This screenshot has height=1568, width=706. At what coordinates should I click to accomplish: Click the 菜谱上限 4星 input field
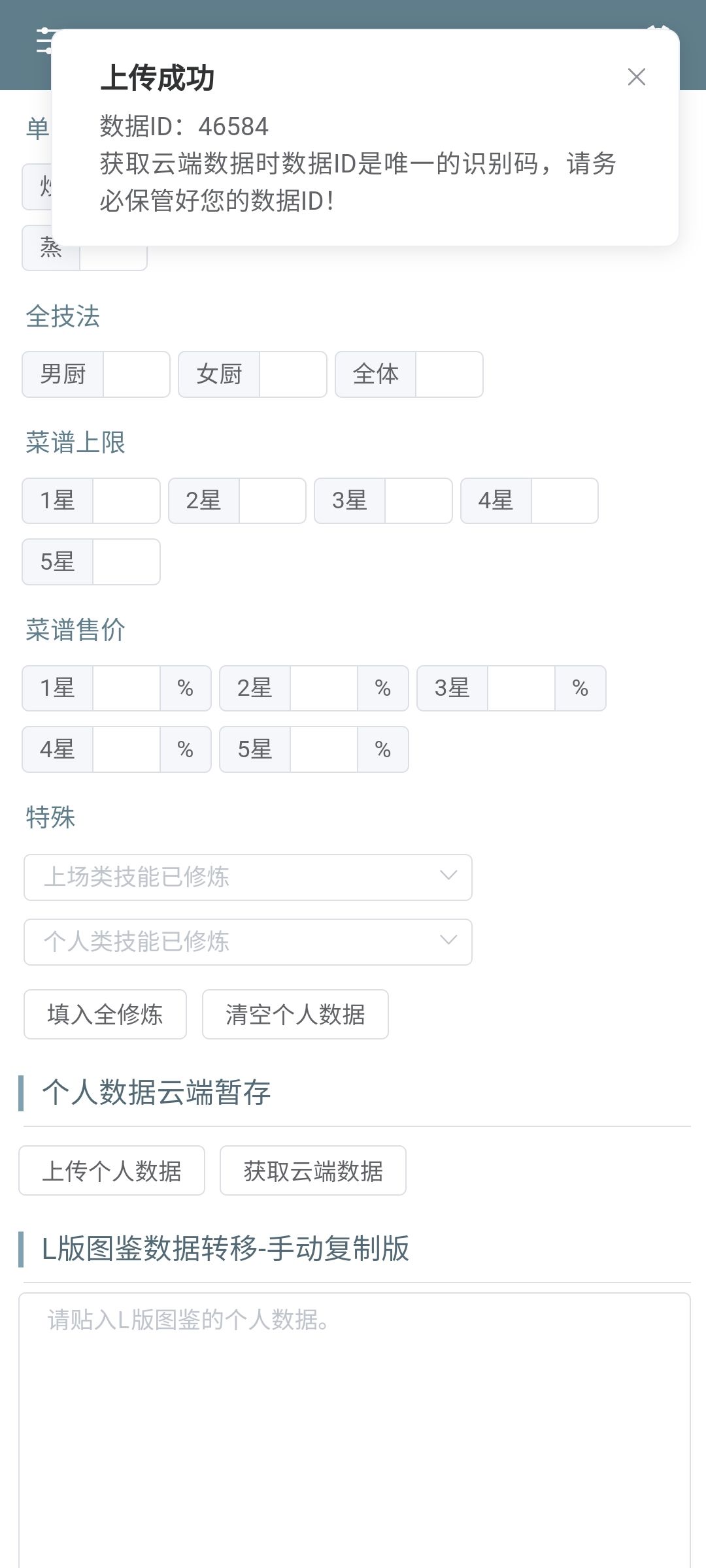(565, 500)
